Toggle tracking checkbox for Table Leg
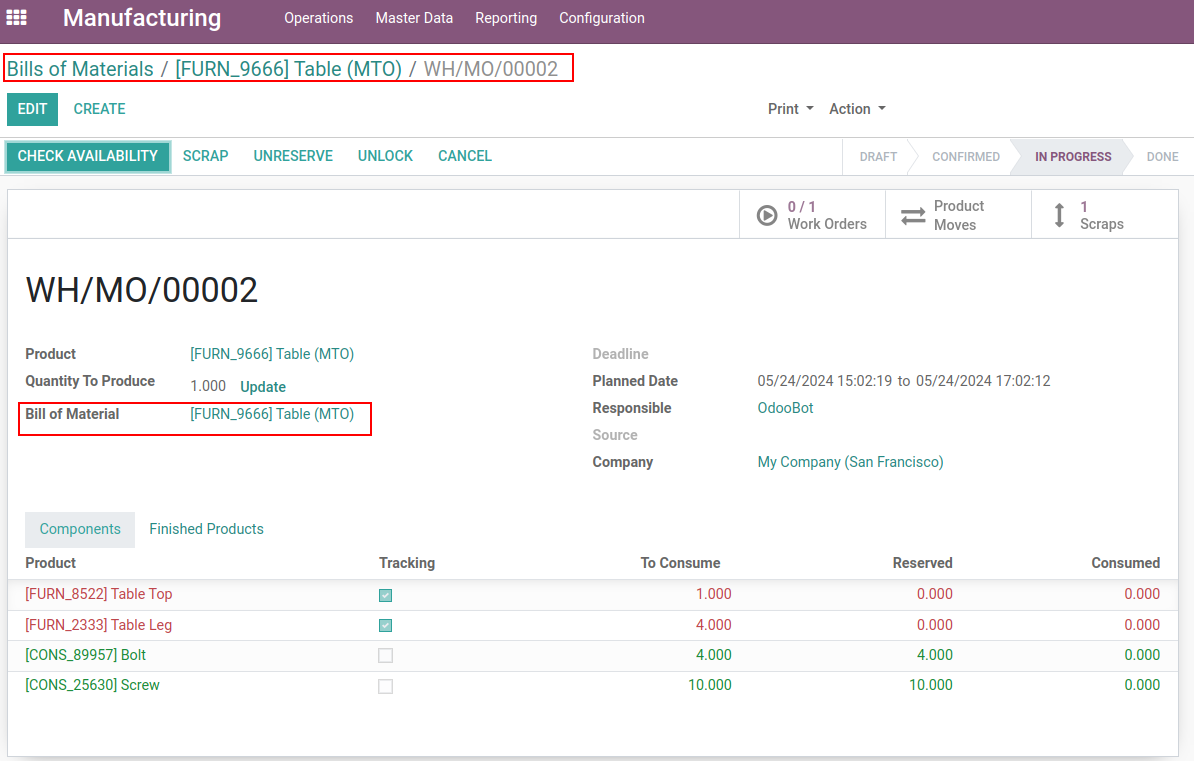 point(385,626)
